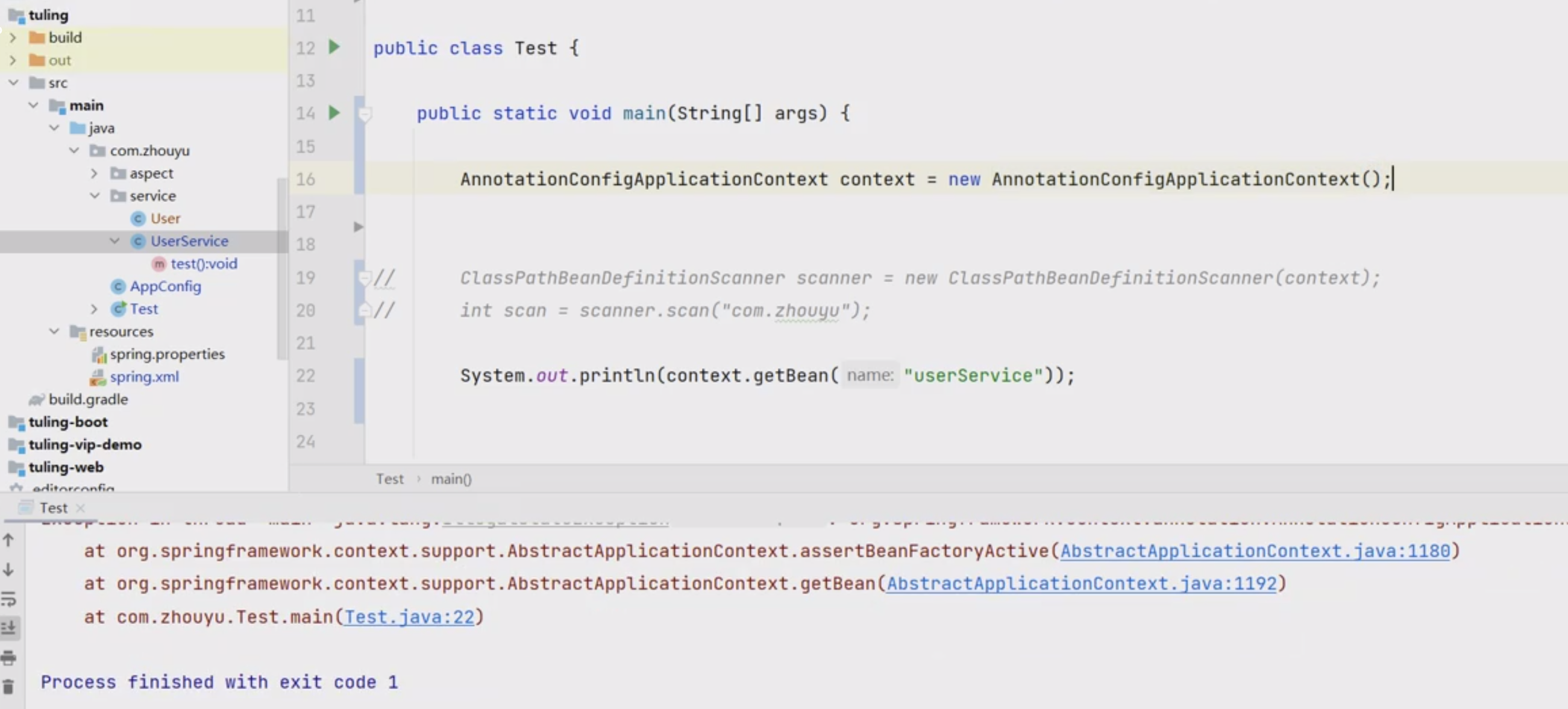1568x709 pixels.
Task: Select main() in the editor breadcrumb
Action: point(451,479)
